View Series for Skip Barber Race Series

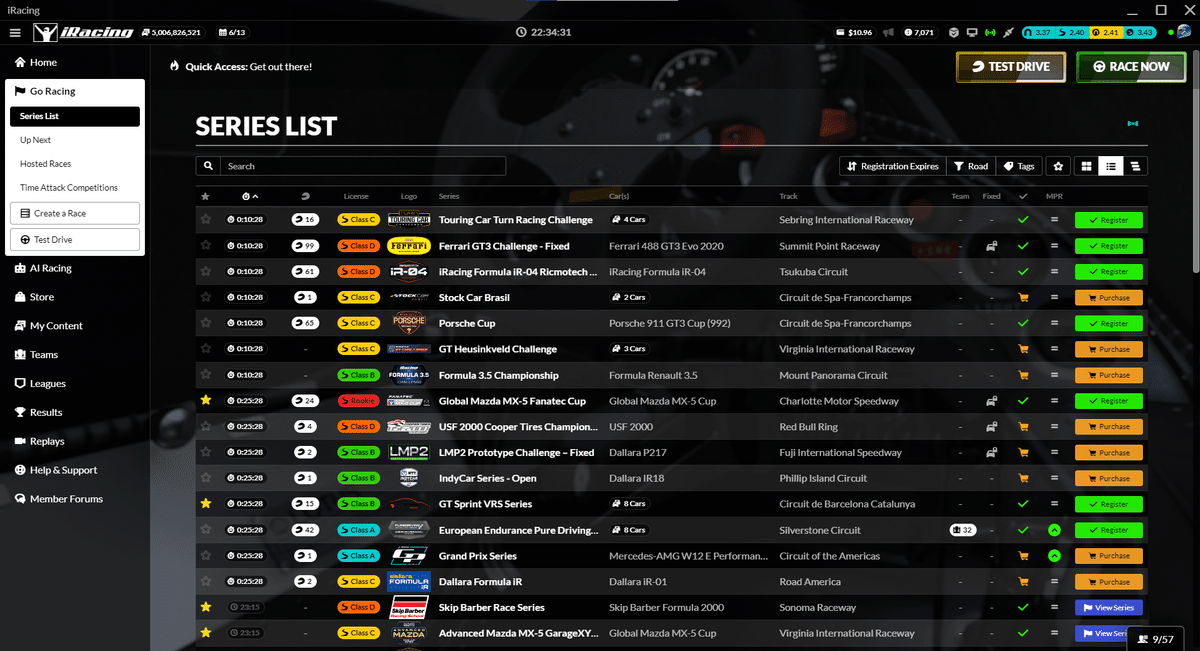1109,607
